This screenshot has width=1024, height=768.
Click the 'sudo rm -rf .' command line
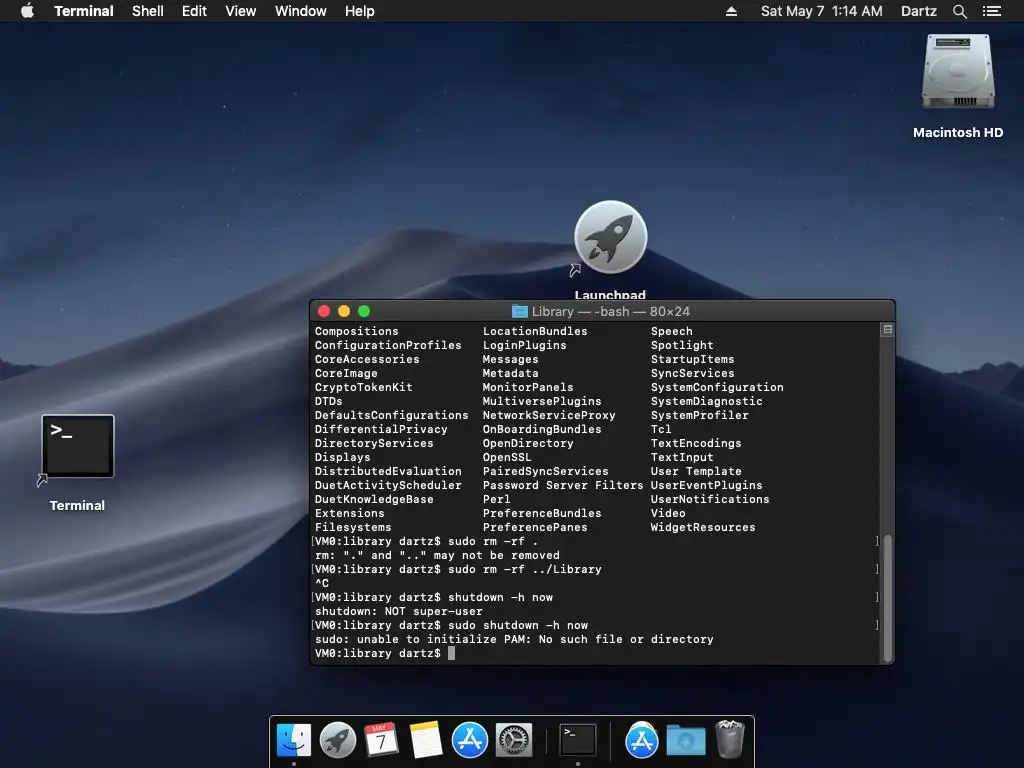[x=493, y=541]
